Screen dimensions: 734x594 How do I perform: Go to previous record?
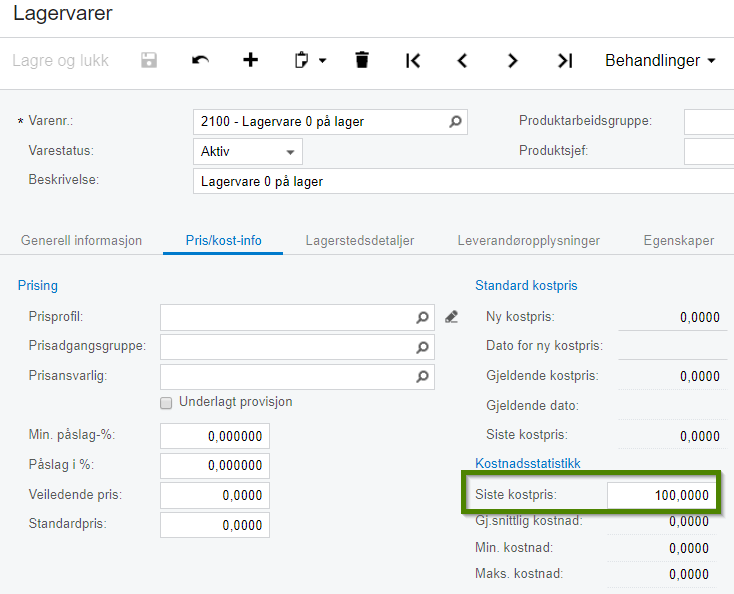click(462, 60)
